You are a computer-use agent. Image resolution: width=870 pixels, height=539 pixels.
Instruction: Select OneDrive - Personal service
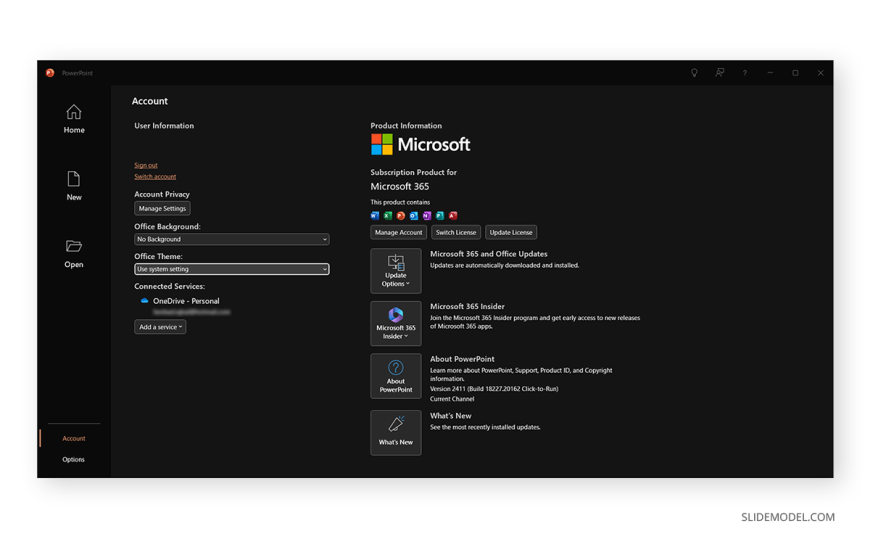pyautogui.click(x=186, y=301)
